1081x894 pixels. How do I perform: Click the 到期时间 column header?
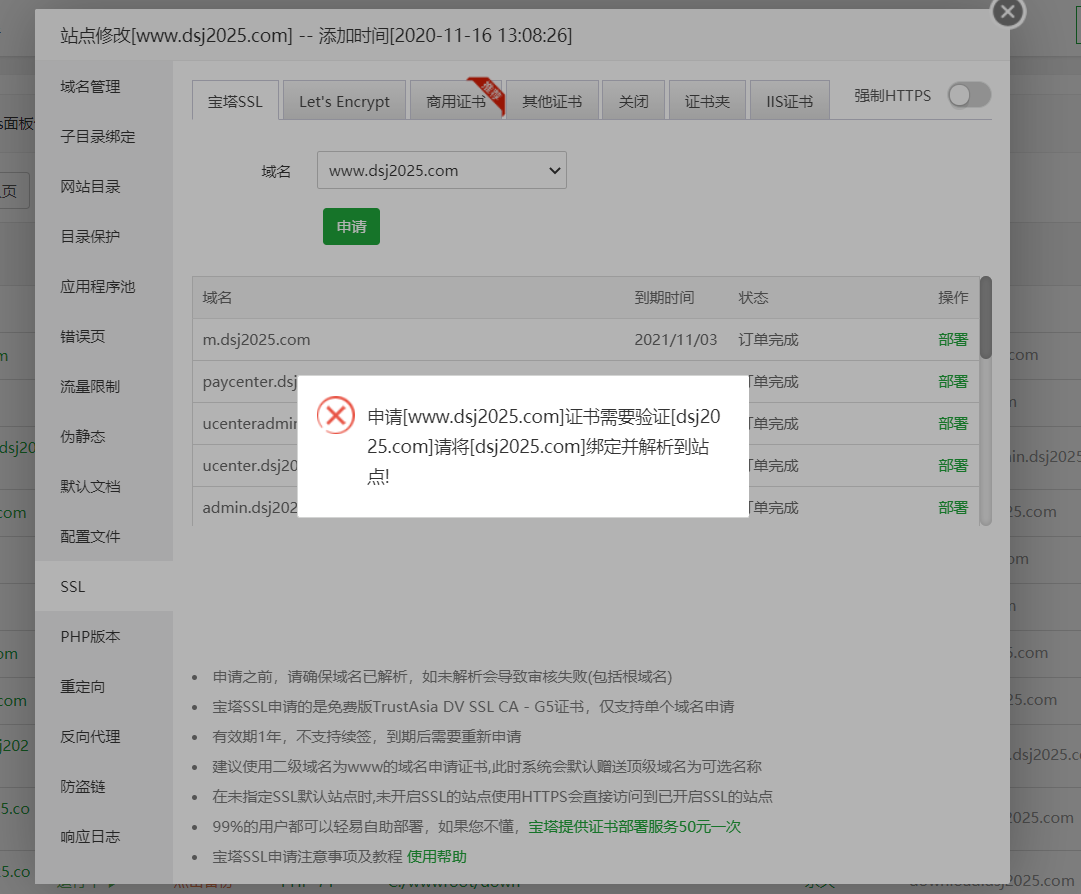[x=664, y=297]
